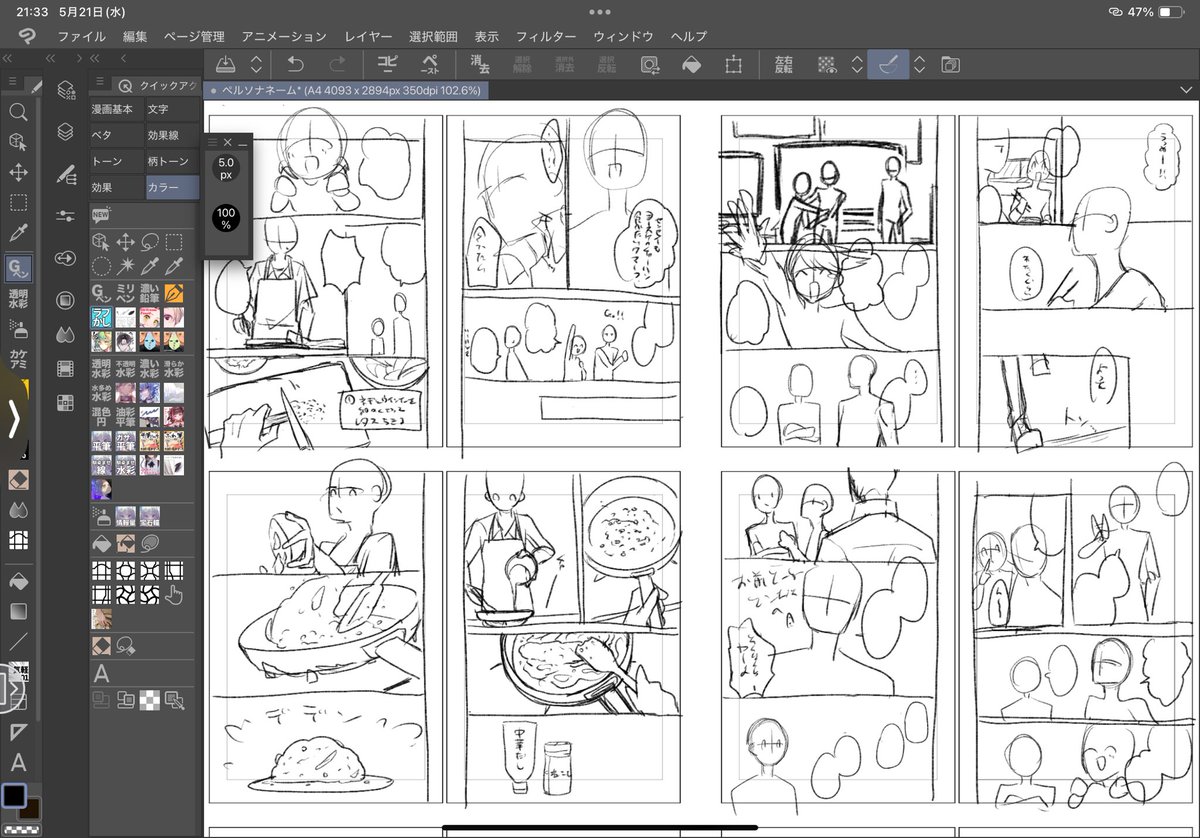Toggle the tone display icon in command bar
This screenshot has width=1200, height=838.
[x=826, y=64]
